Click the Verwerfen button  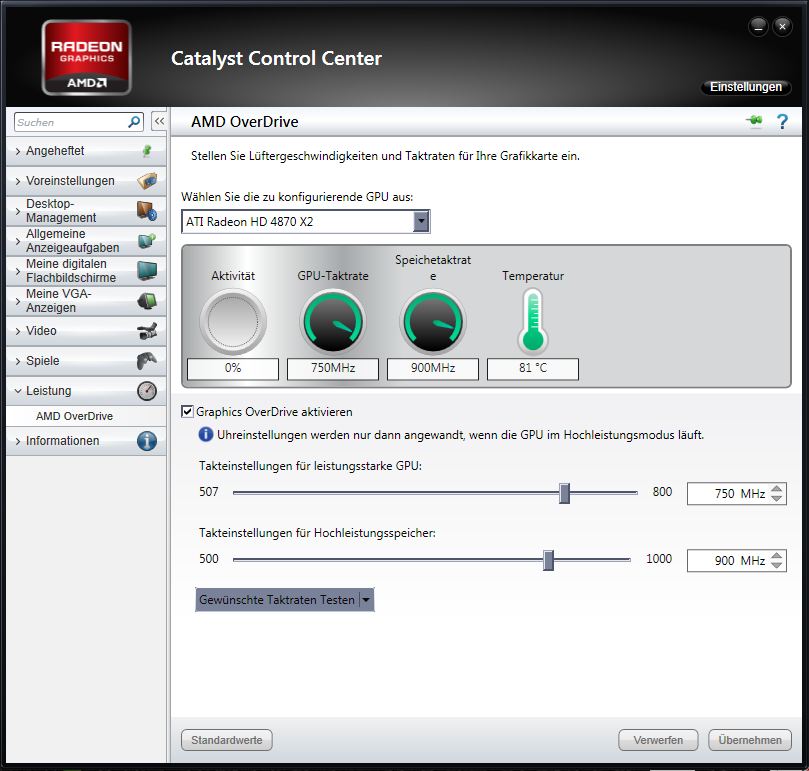tap(658, 740)
